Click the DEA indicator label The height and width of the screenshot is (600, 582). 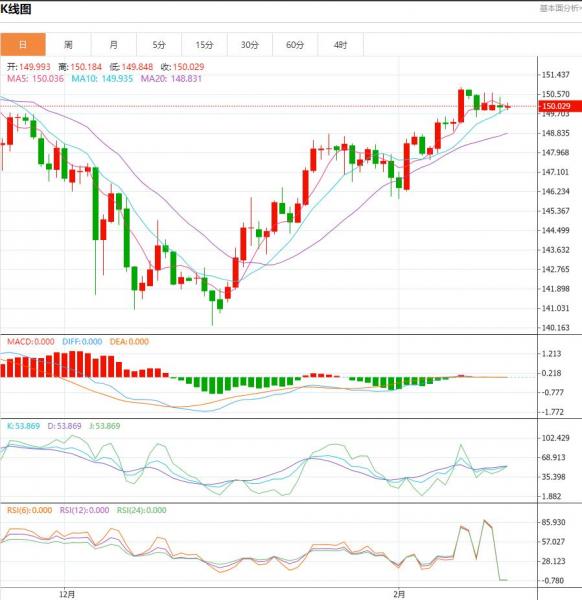pos(129,342)
